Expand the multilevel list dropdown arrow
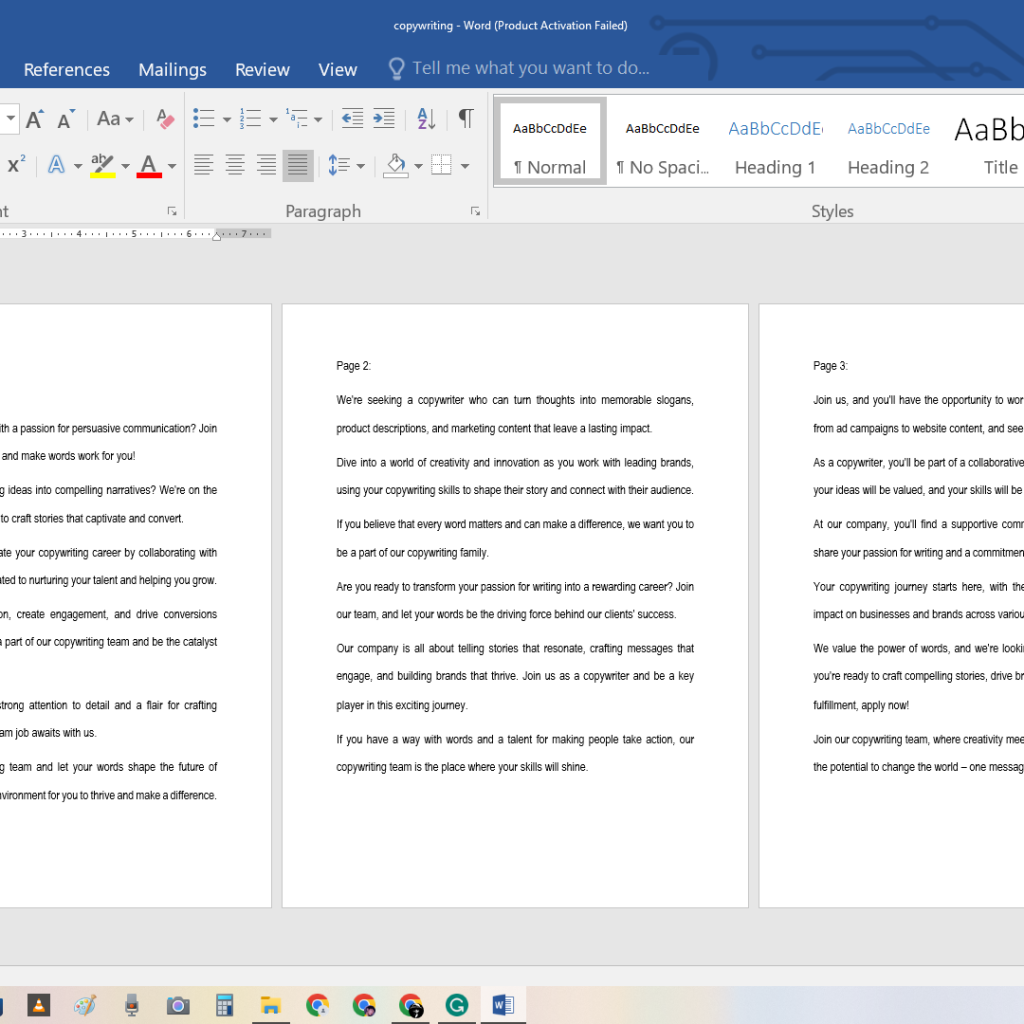 [318, 120]
